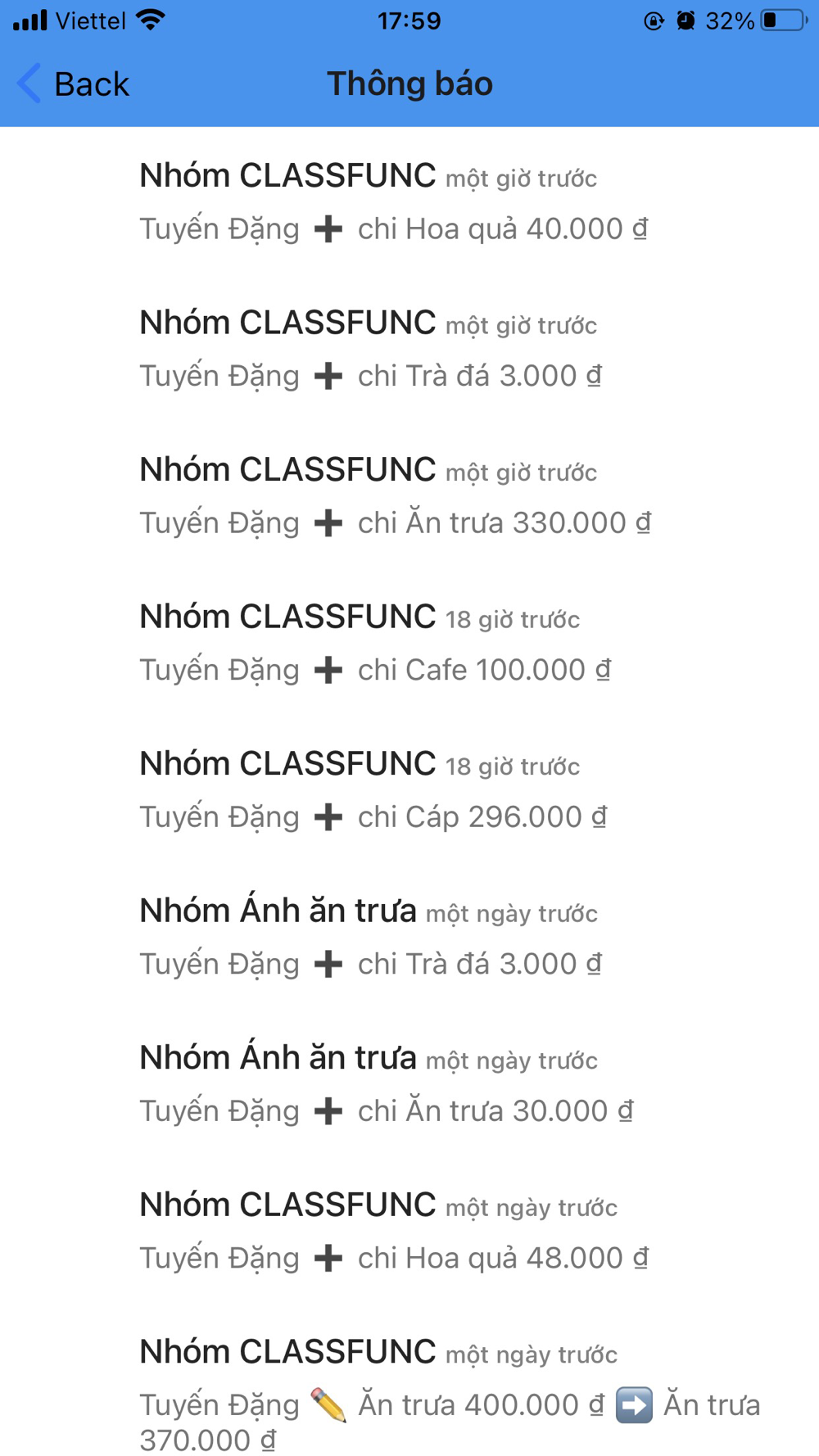Select Nhóm Ánh ăn trưa Trà đá notification
Screen dimensions: 819x1456
click(409, 937)
